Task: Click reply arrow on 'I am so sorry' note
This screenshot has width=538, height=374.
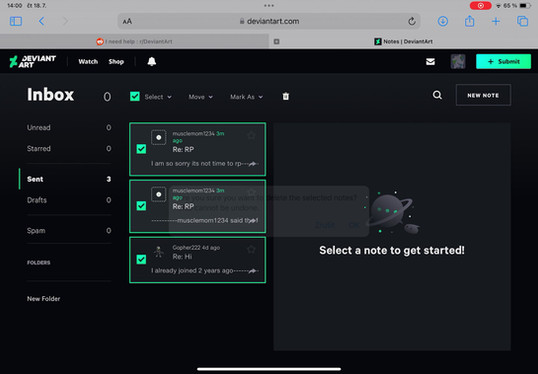Action: (253, 164)
